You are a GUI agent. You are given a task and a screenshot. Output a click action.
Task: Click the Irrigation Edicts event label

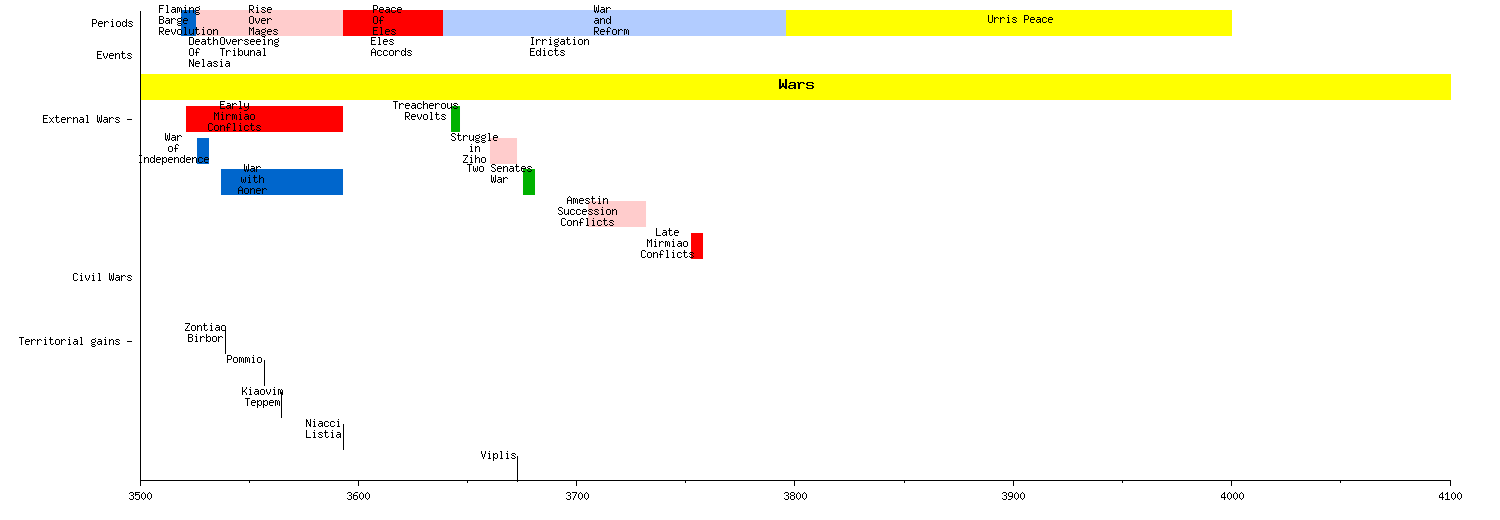[559, 47]
